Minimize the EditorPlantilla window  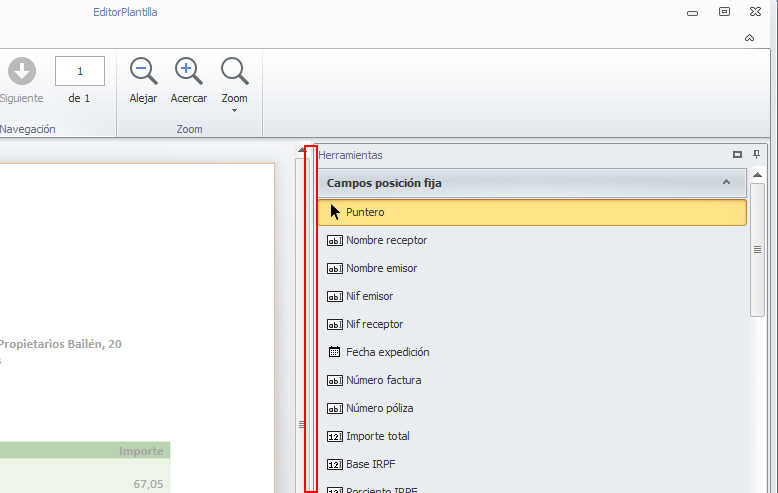[692, 12]
